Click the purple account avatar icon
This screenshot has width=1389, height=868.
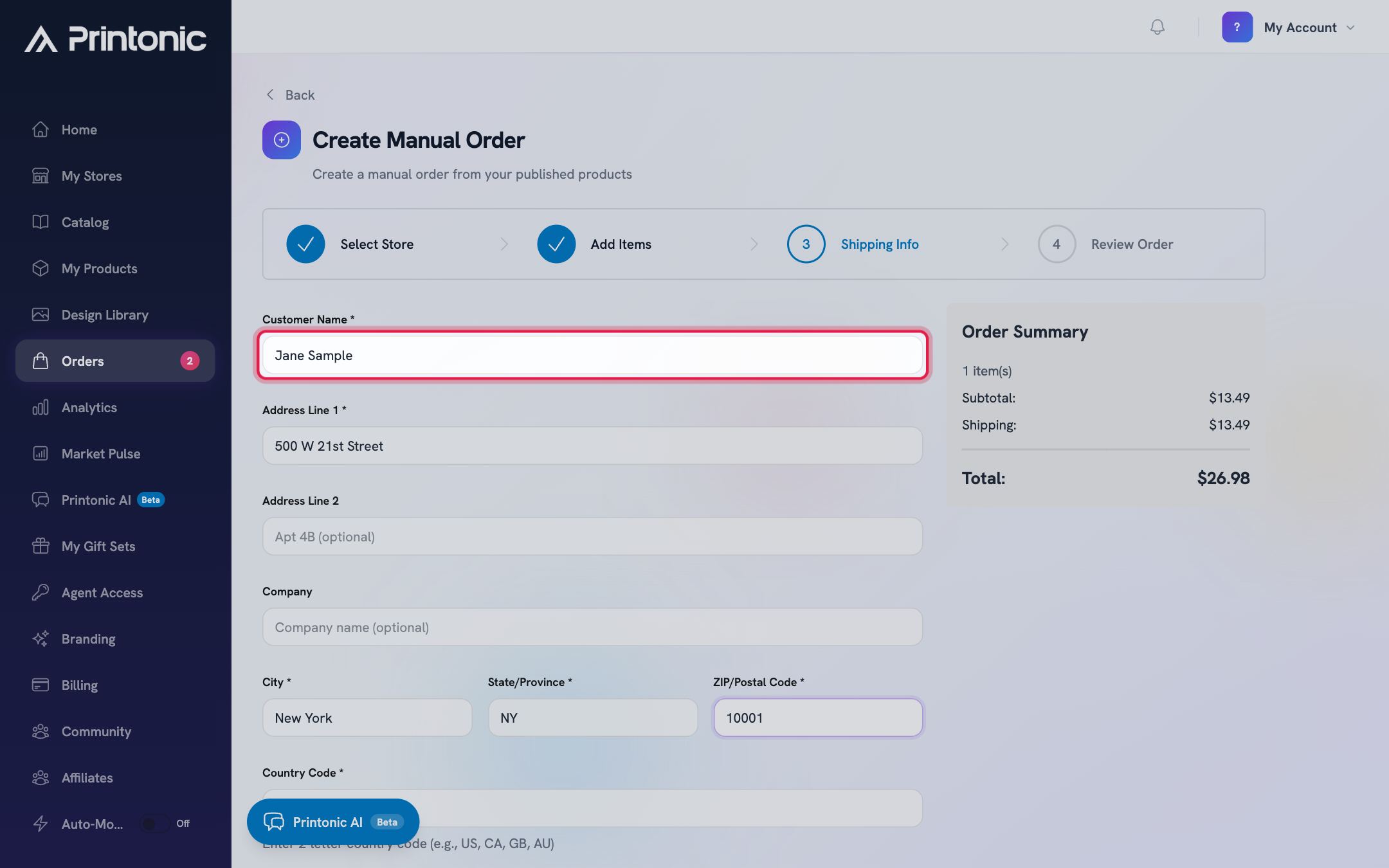(x=1237, y=27)
